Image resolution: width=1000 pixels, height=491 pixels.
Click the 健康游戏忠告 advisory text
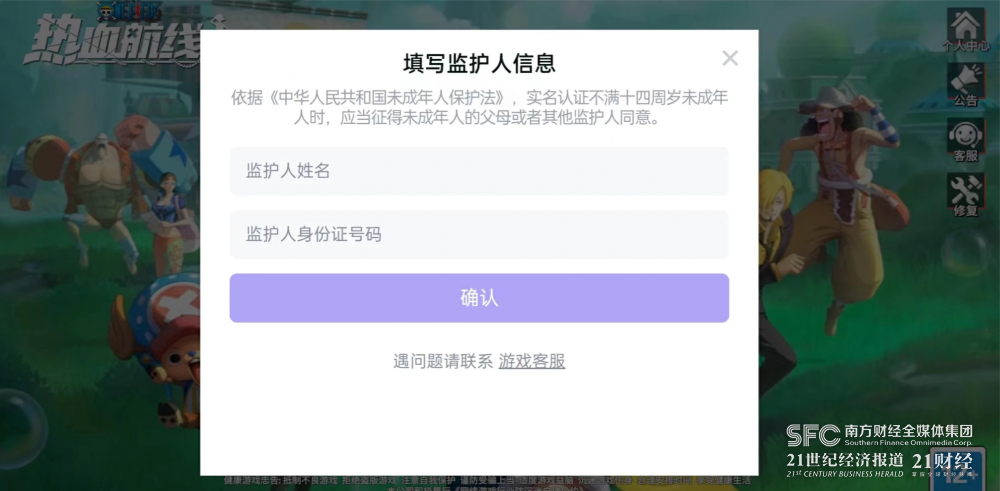488,480
